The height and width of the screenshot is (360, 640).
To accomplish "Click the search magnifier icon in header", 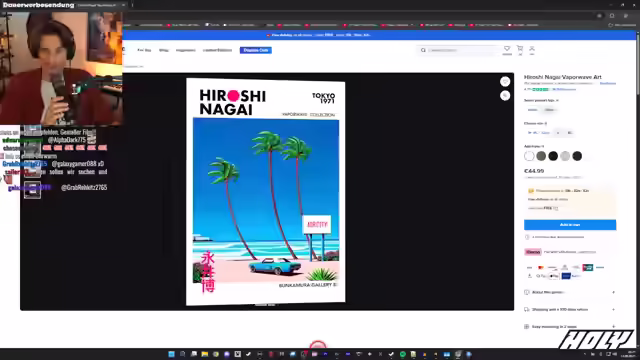I will coord(423,50).
